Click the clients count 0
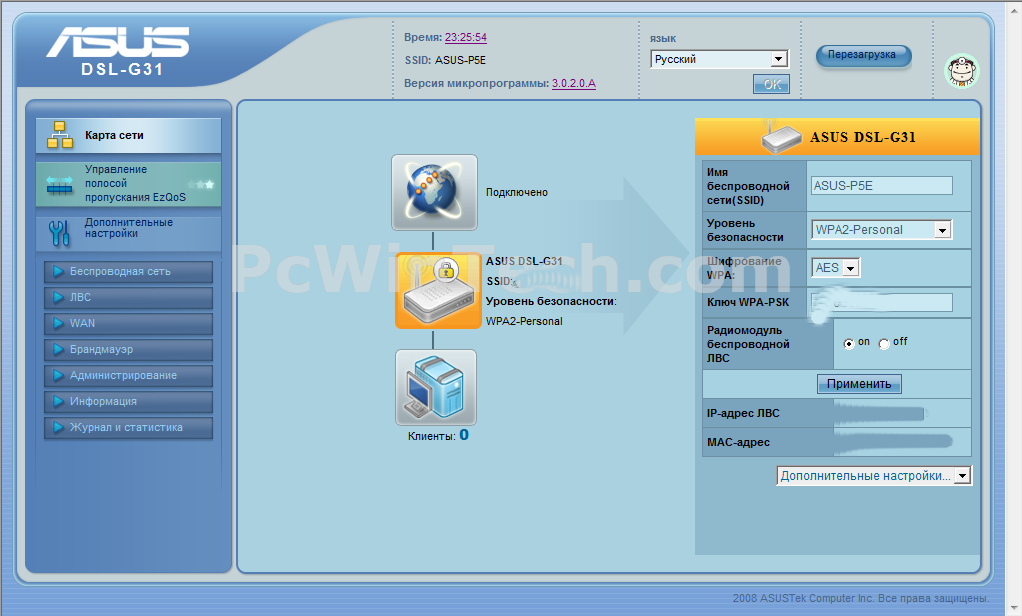The height and width of the screenshot is (616, 1022). coord(464,435)
